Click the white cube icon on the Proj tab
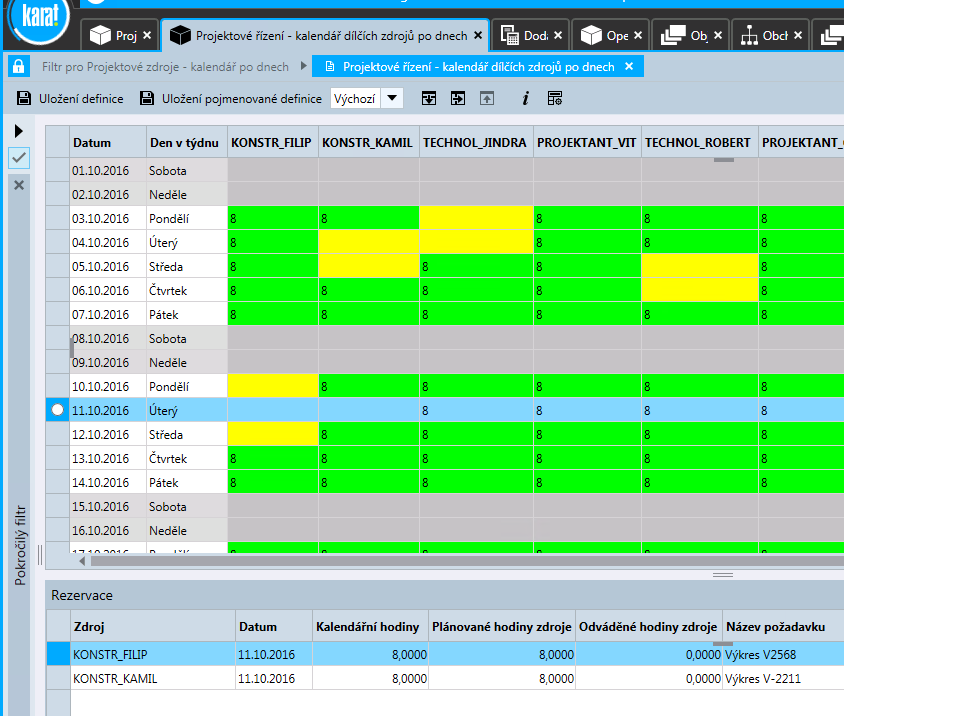This screenshot has width=960, height=720. [x=100, y=35]
